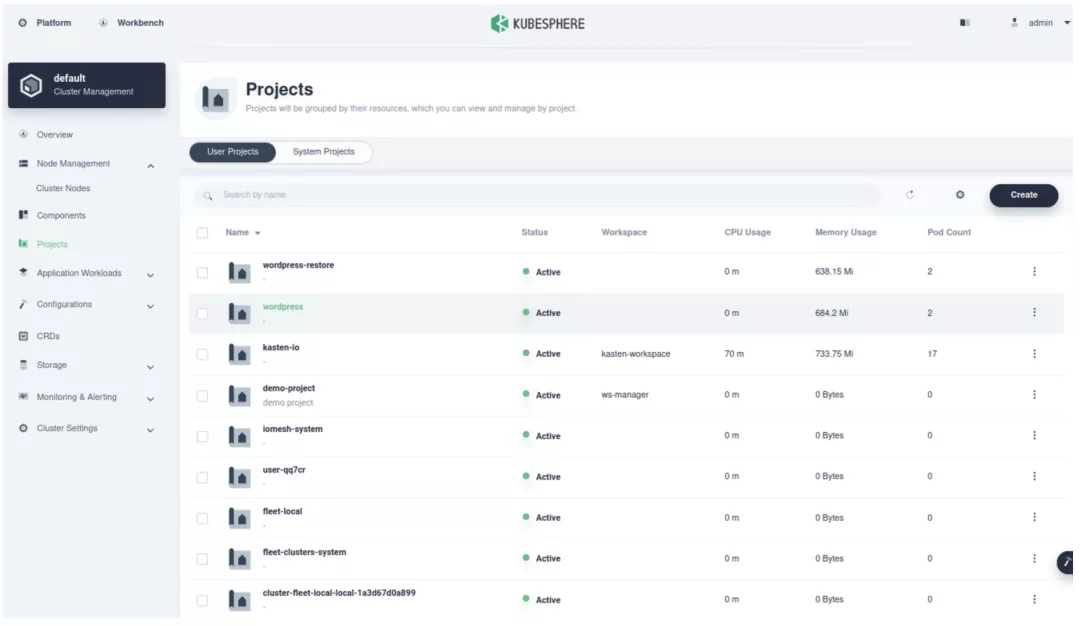Focus the Search by name field
Image resolution: width=1080 pixels, height=626 pixels.
coord(540,195)
